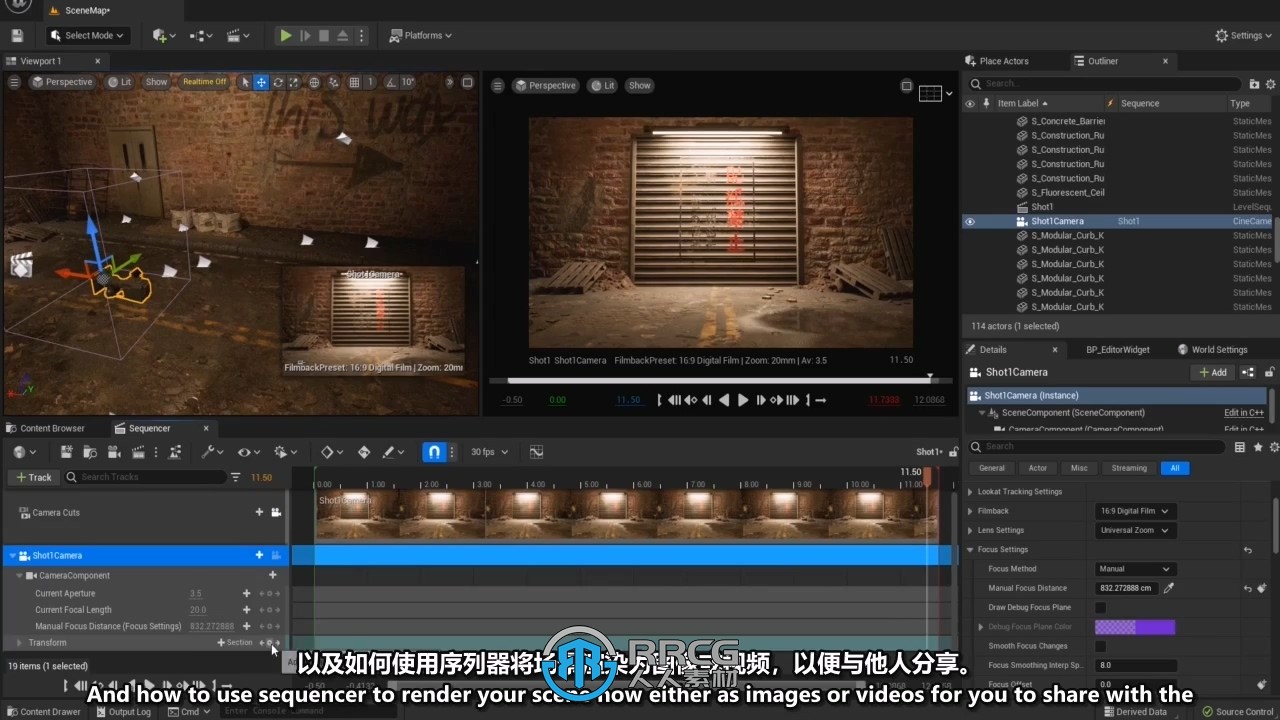Click Edit in C++ link for SceneComponent

coord(1243,412)
